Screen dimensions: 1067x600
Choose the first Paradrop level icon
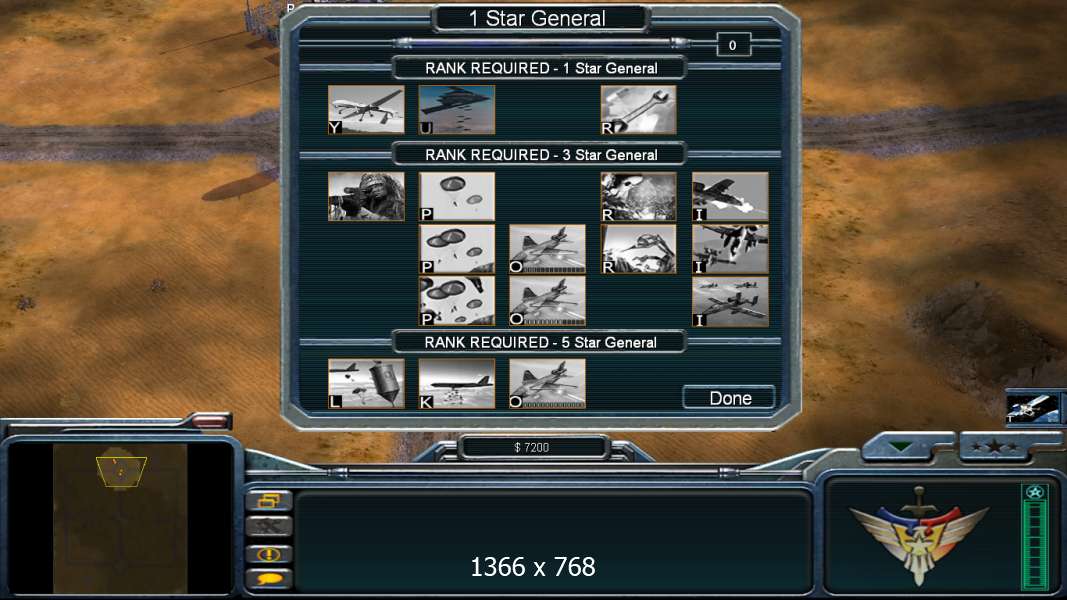(x=457, y=197)
